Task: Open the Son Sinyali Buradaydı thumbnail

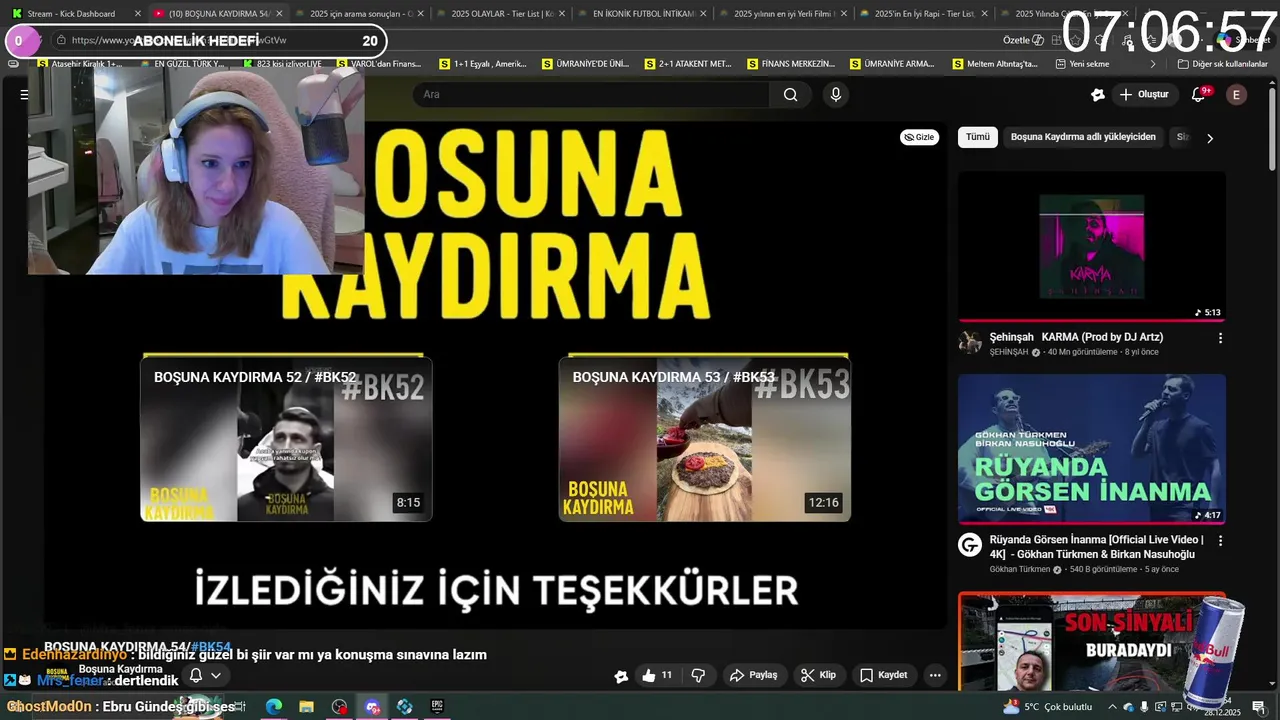Action: pyautogui.click(x=1092, y=640)
